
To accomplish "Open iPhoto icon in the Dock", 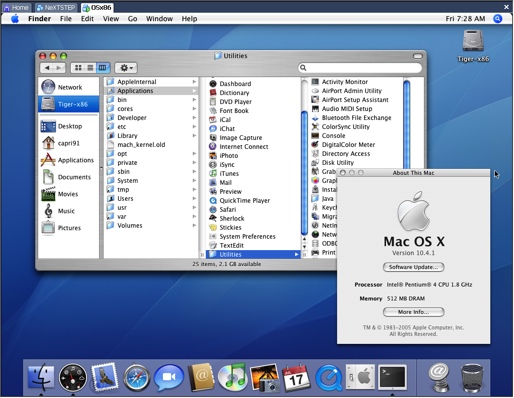I will 265,378.
